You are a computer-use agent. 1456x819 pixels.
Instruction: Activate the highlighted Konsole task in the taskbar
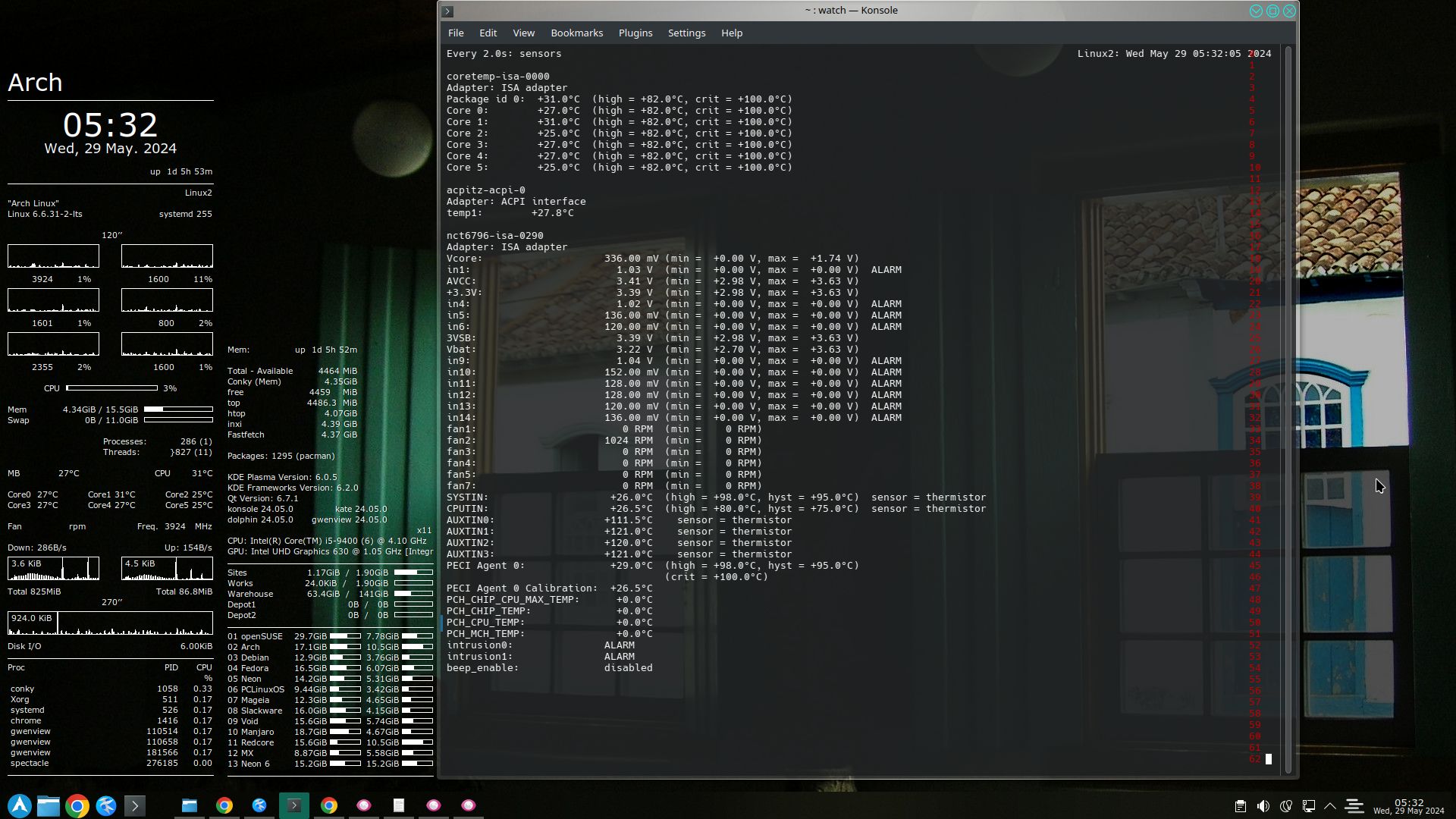[x=294, y=805]
